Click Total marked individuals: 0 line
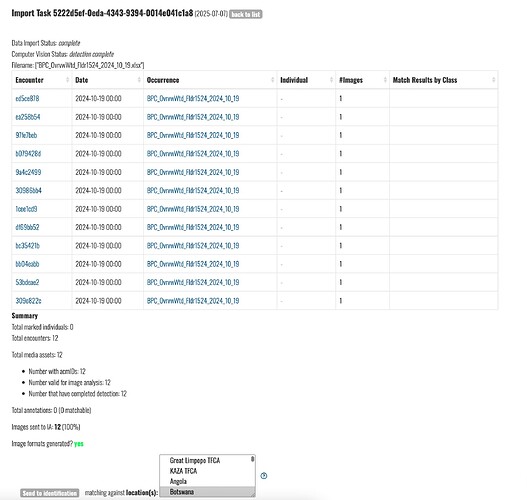 pyautogui.click(x=42, y=327)
